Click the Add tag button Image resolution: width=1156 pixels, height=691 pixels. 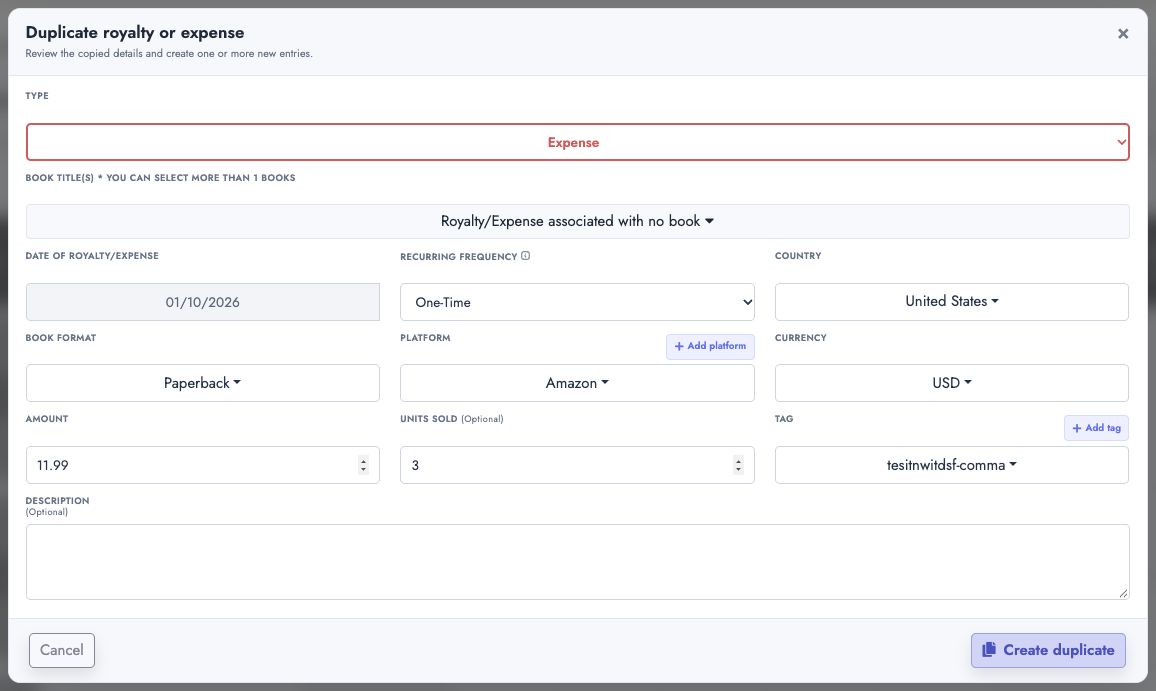1096,428
